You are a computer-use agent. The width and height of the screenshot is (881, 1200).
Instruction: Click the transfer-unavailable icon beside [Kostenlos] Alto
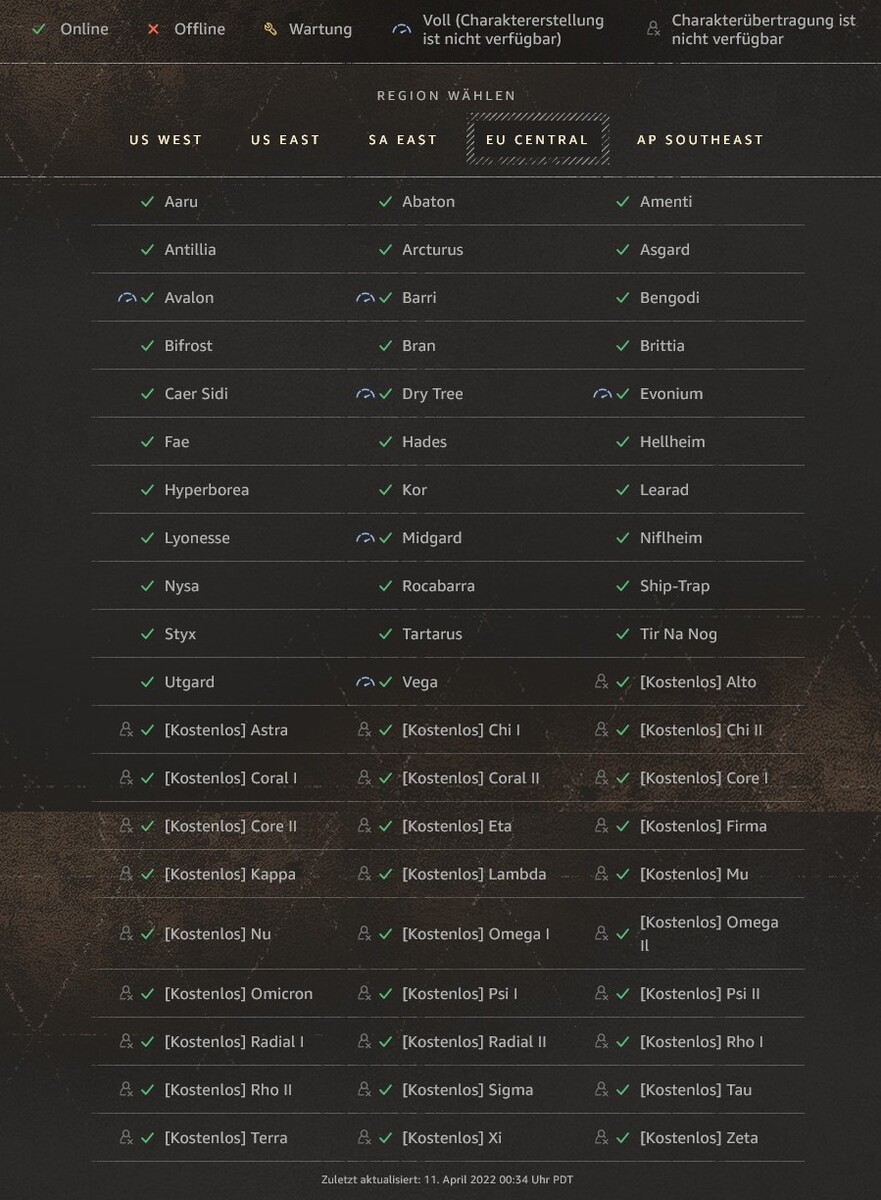[601, 682]
